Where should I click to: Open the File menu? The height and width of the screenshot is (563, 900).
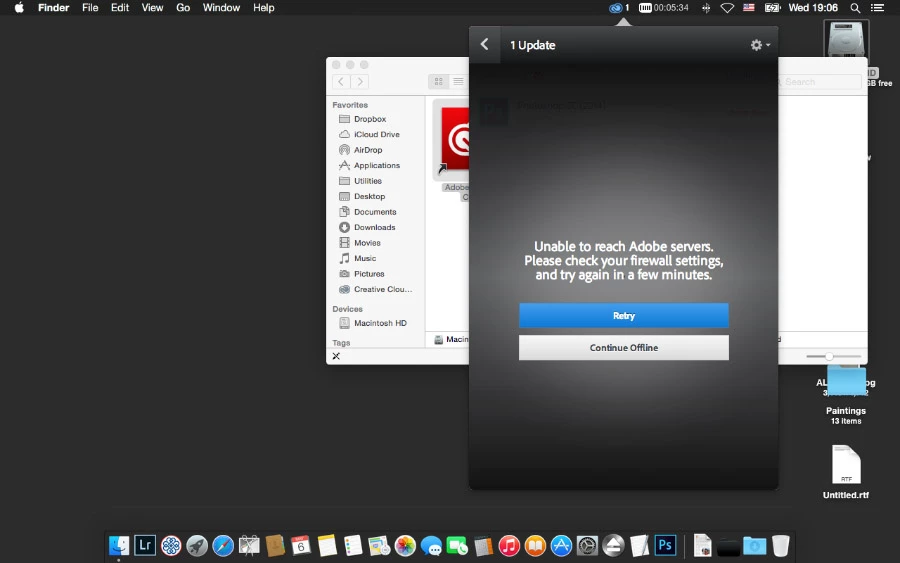90,8
